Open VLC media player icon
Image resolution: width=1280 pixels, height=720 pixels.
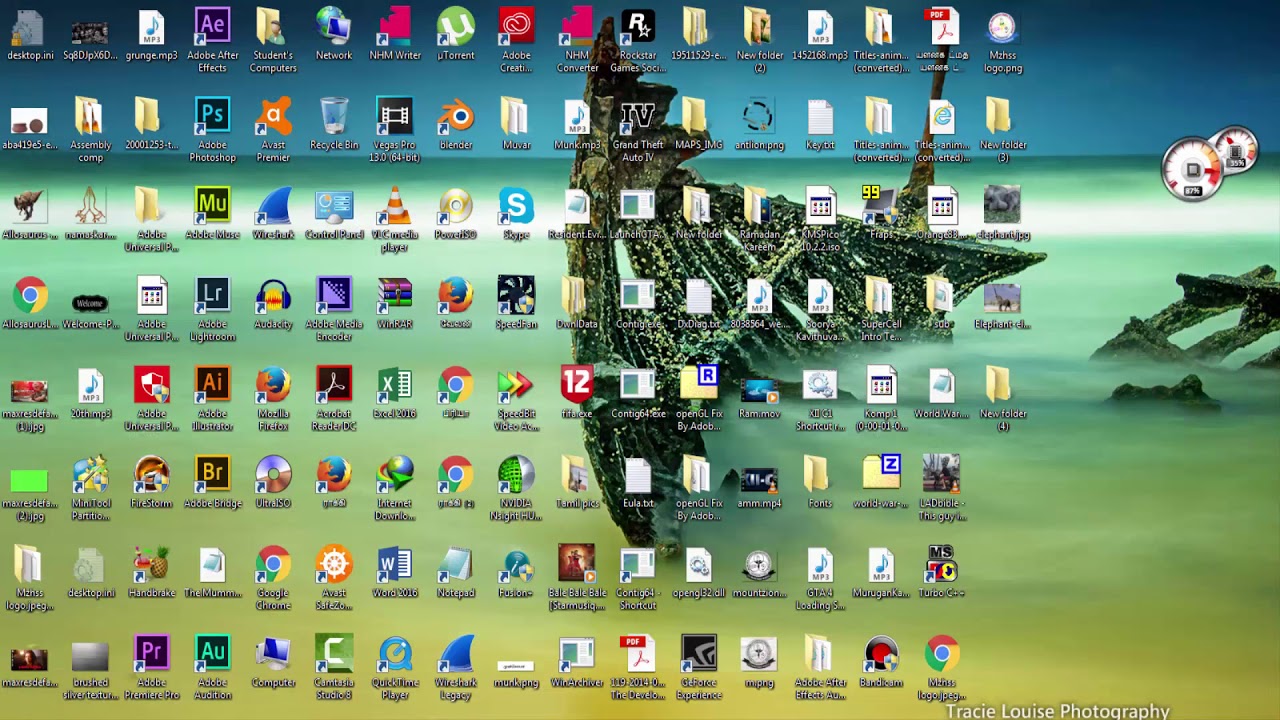(x=394, y=219)
